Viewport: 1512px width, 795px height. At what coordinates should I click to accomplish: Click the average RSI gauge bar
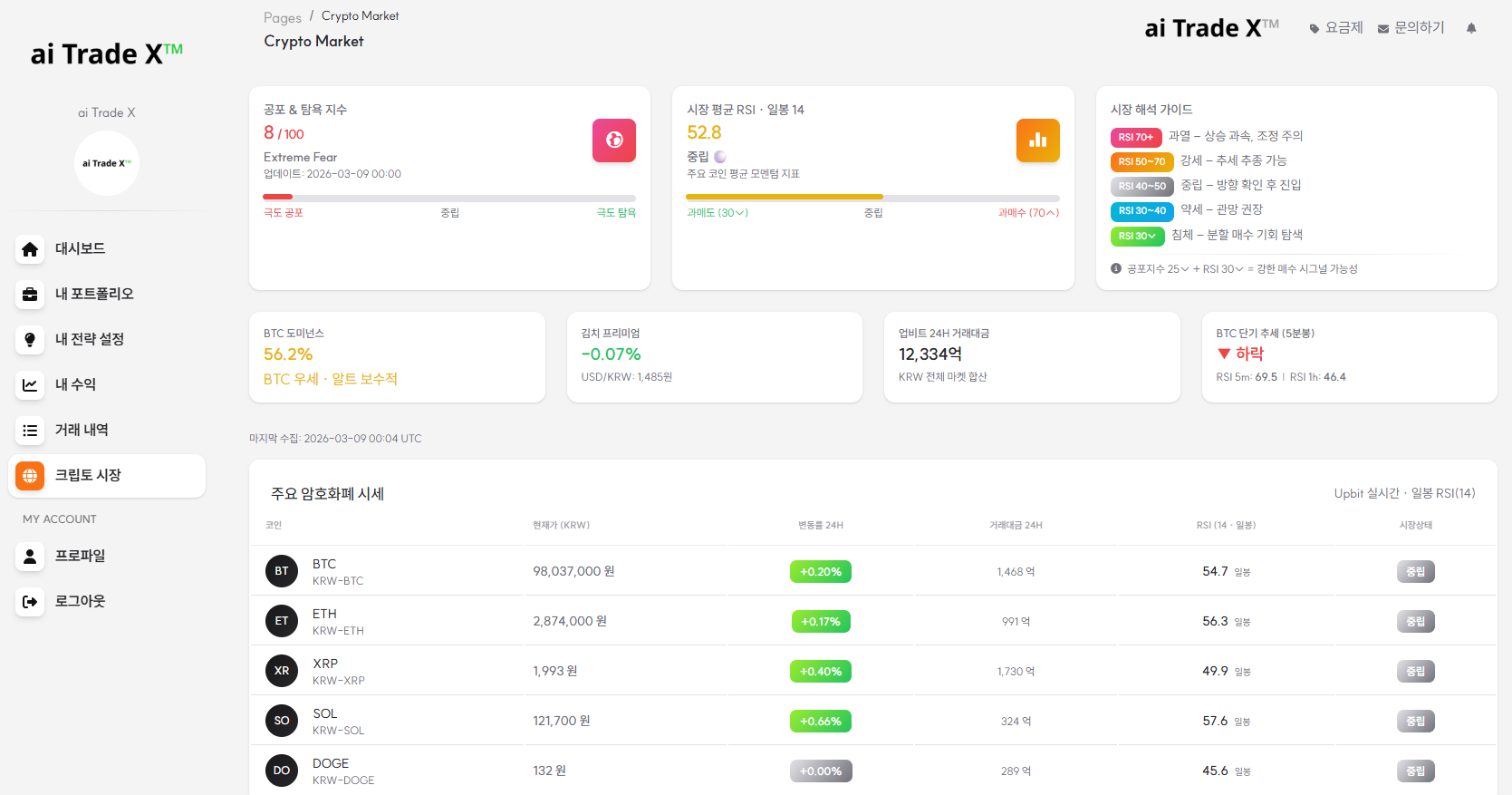coord(872,197)
